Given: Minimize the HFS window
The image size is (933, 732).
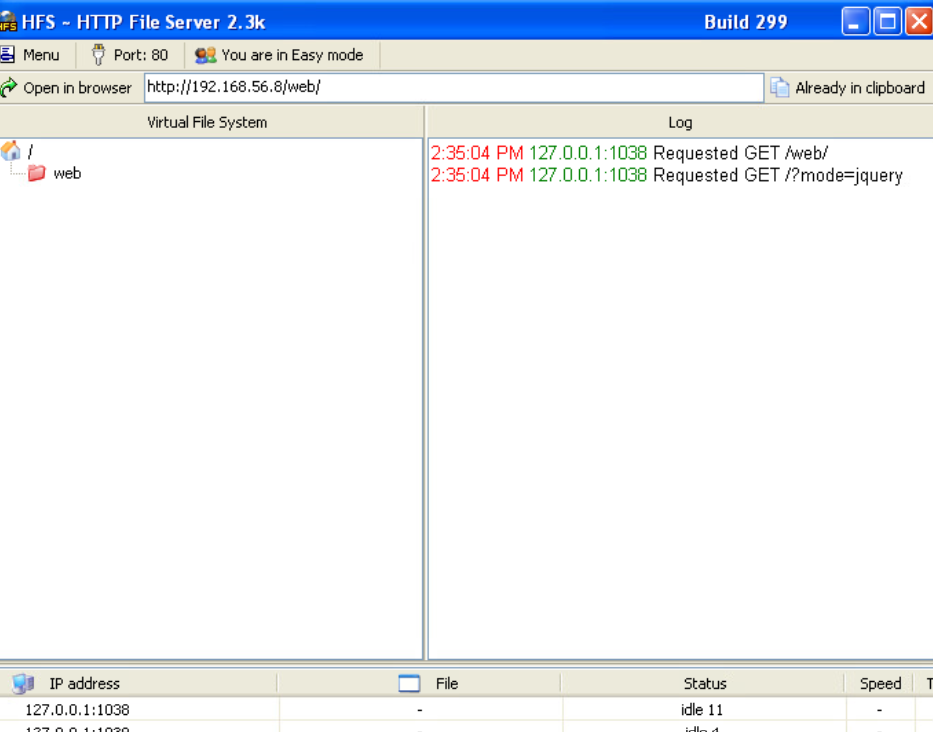Looking at the screenshot, I should coord(856,22).
